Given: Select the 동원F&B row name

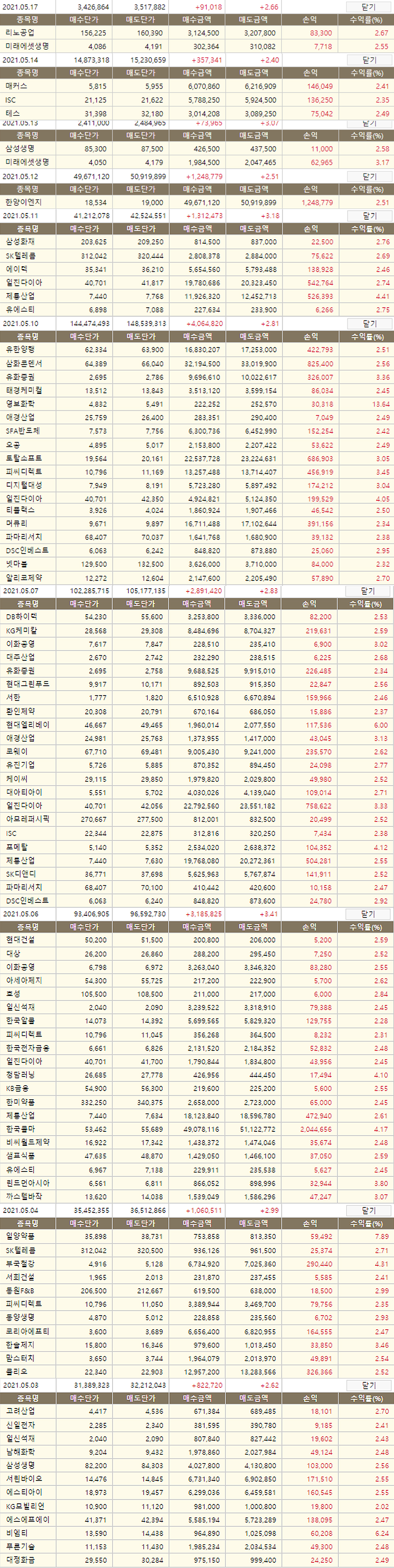Looking at the screenshot, I should click(x=19, y=1290).
